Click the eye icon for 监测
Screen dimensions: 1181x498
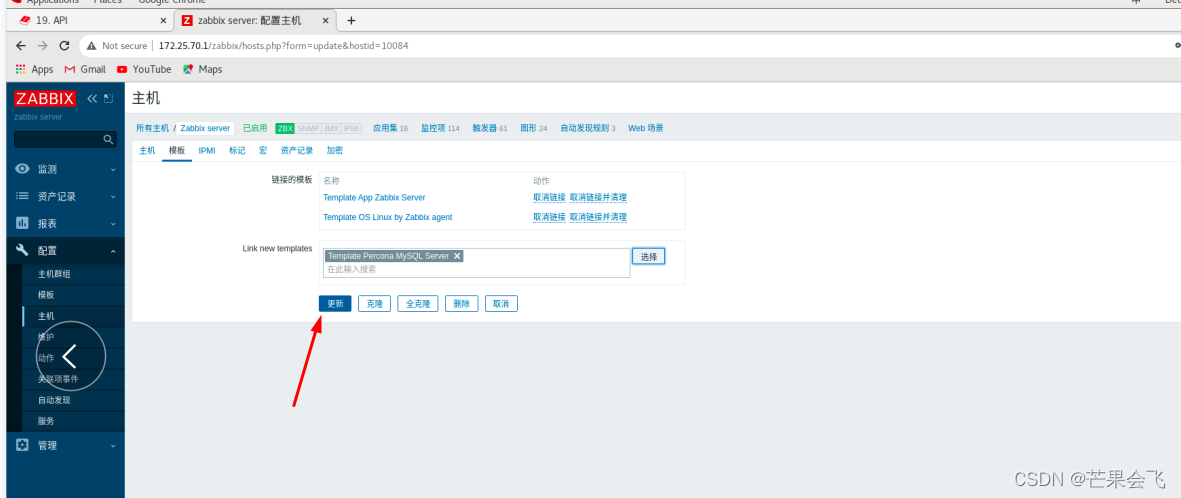(x=23, y=169)
